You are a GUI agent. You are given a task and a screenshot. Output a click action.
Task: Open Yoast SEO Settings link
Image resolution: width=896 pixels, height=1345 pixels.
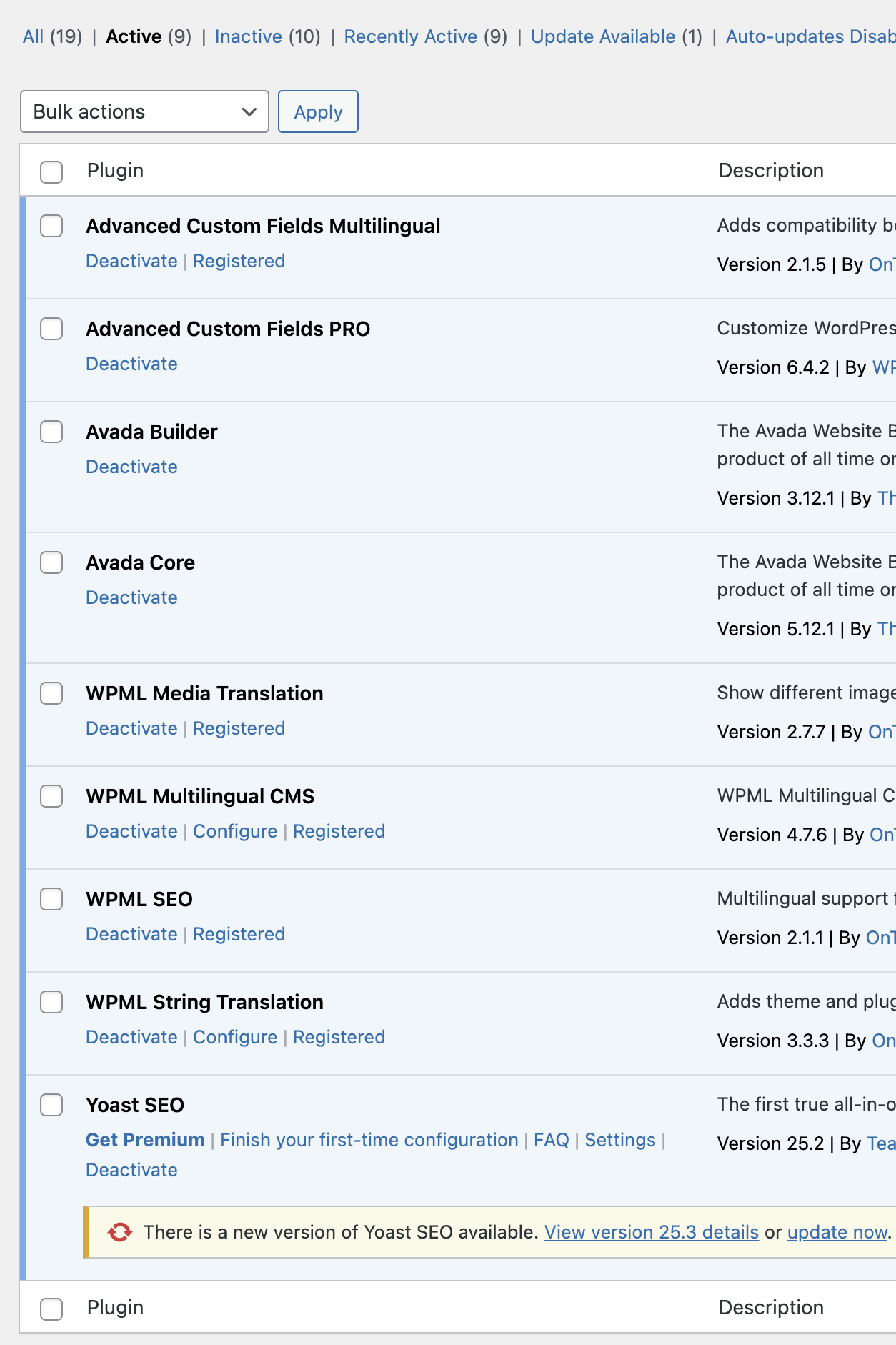click(620, 1140)
